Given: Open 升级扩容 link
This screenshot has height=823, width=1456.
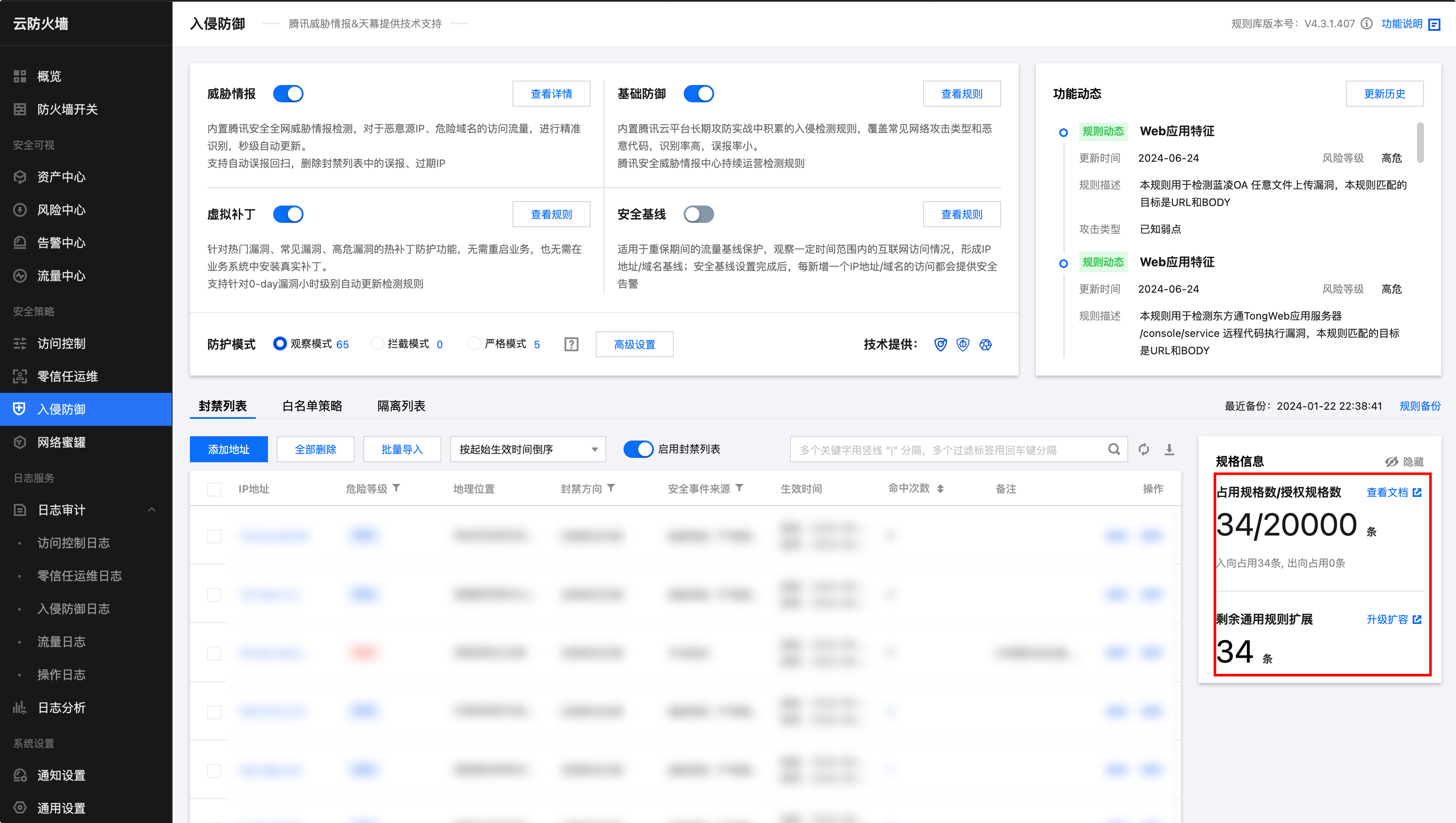Looking at the screenshot, I should click(x=1394, y=620).
